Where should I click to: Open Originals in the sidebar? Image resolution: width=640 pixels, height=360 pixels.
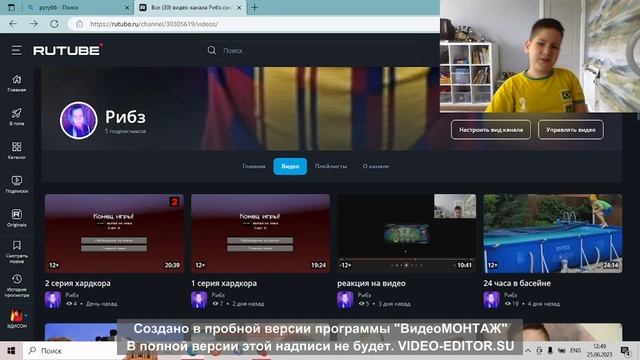[17, 218]
